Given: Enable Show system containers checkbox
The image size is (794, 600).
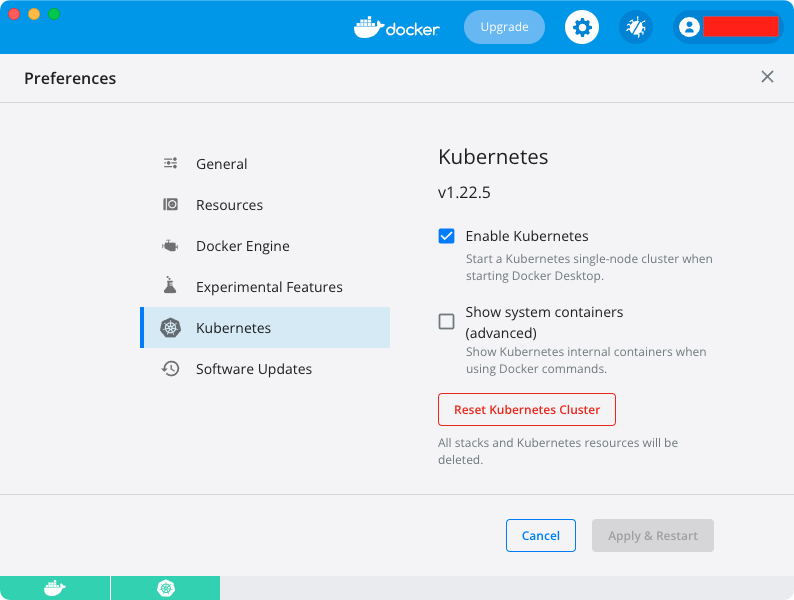Looking at the screenshot, I should (x=447, y=321).
